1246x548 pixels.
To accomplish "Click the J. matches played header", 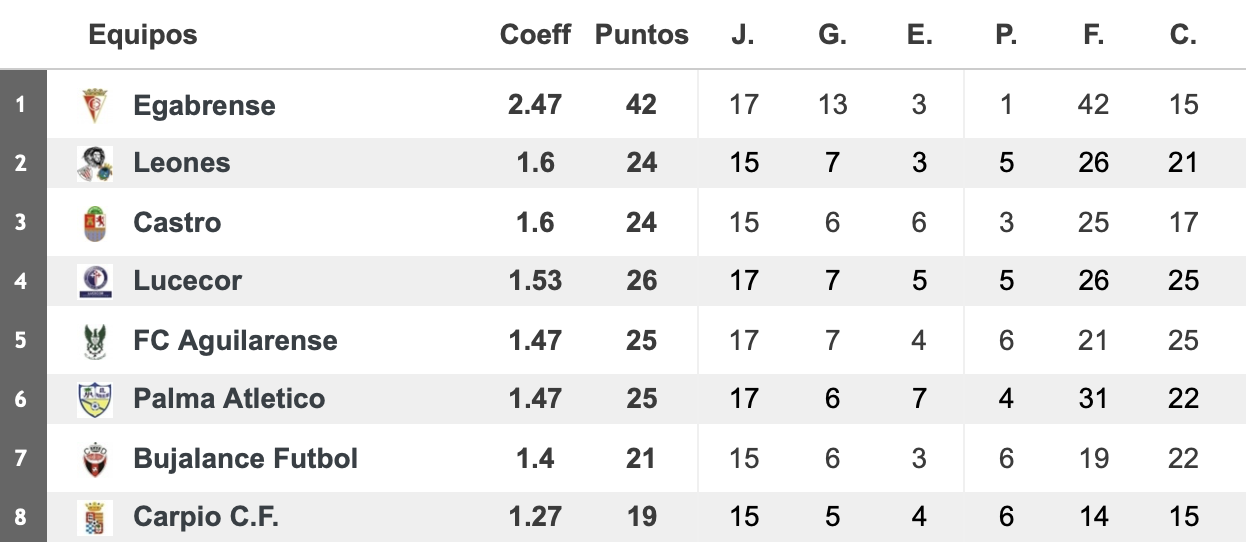I will click(743, 35).
